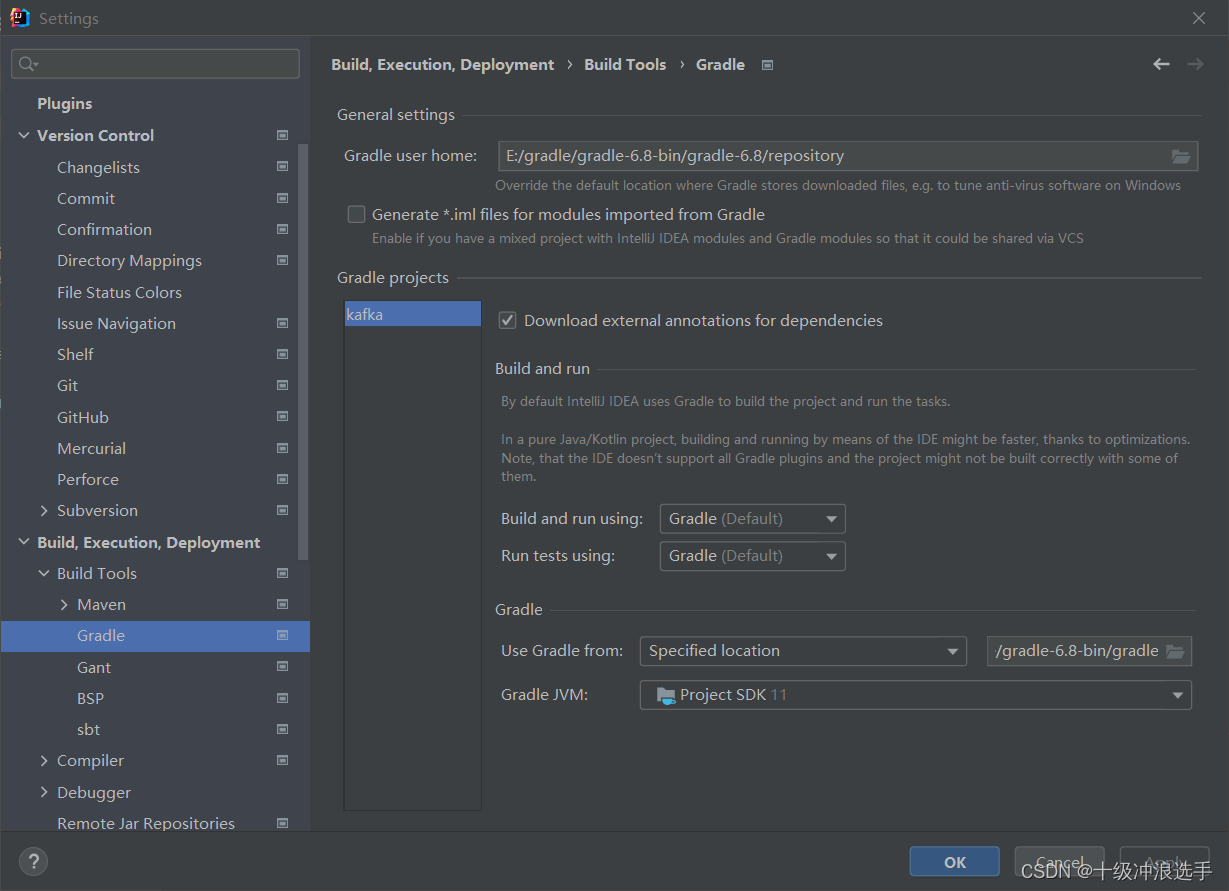Image resolution: width=1229 pixels, height=891 pixels.
Task: Click project-level icon beside Commit
Action: [x=283, y=198]
